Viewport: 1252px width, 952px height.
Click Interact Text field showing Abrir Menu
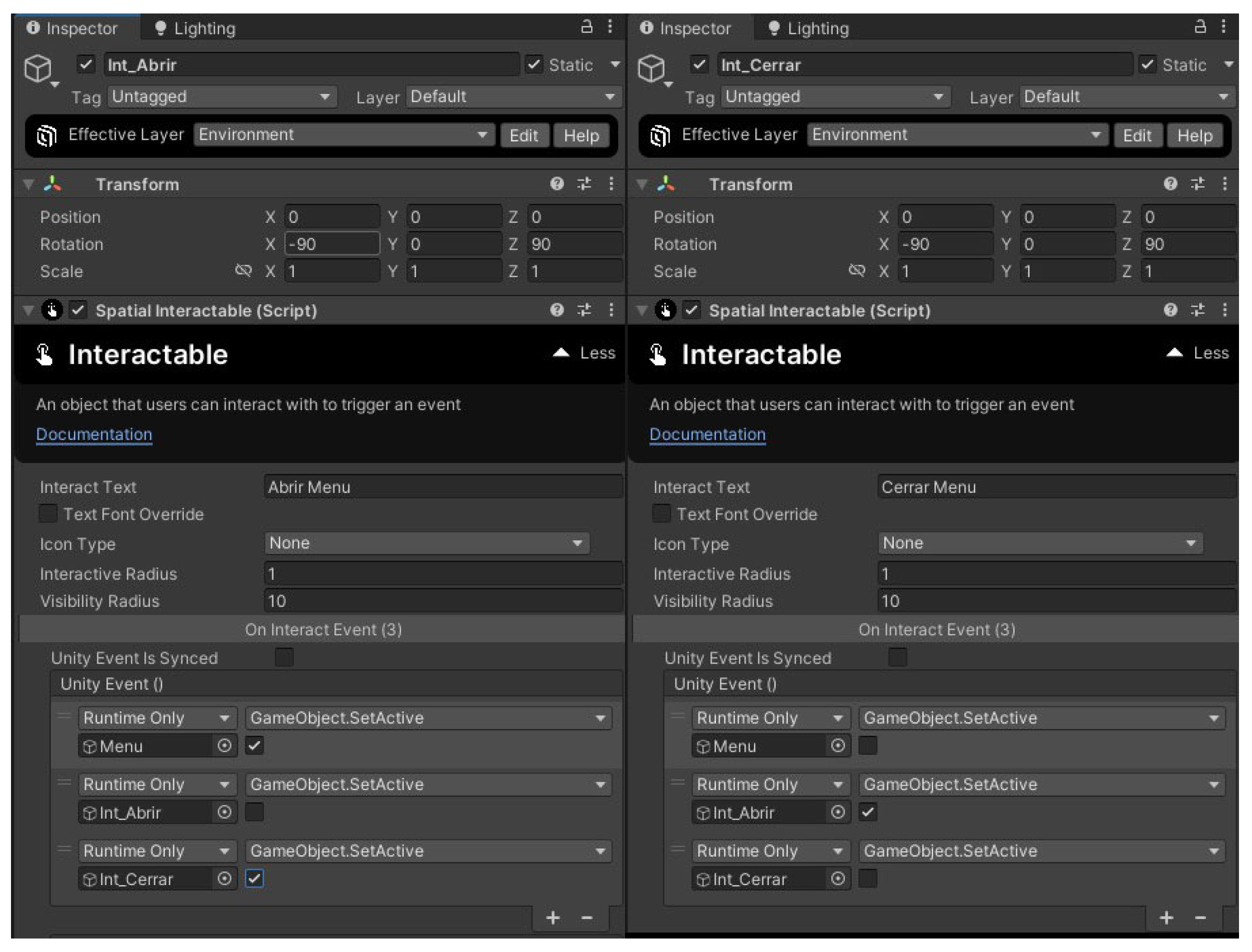442,487
